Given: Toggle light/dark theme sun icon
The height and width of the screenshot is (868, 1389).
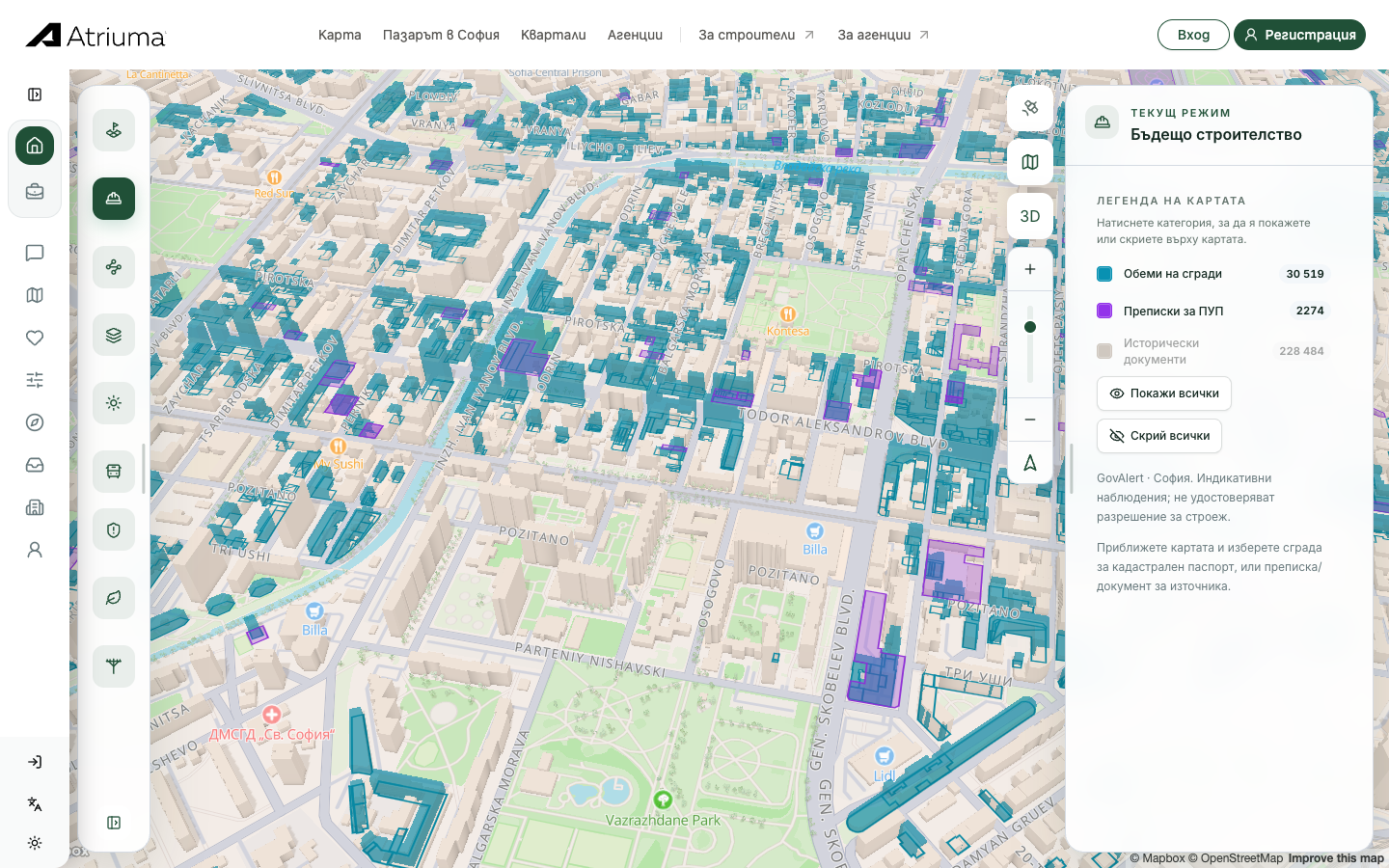Looking at the screenshot, I should point(35,843).
